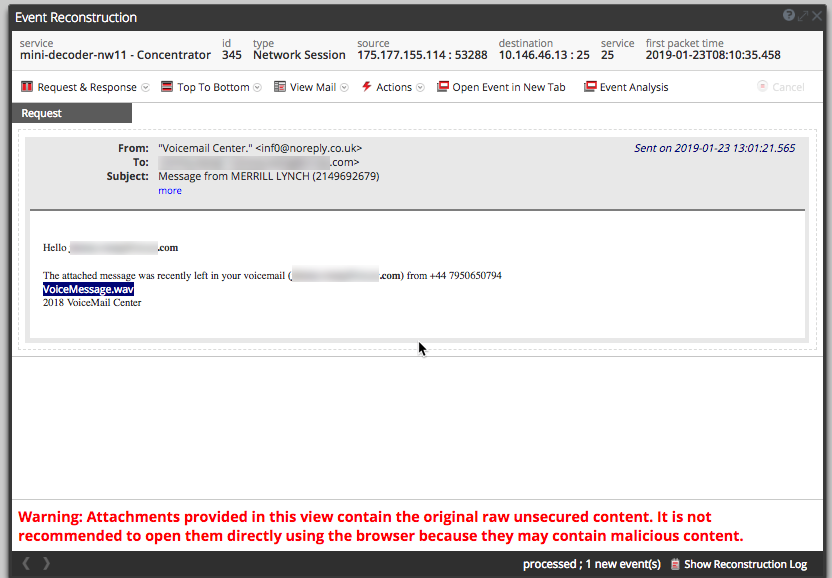Click the View Mail label

click(313, 87)
